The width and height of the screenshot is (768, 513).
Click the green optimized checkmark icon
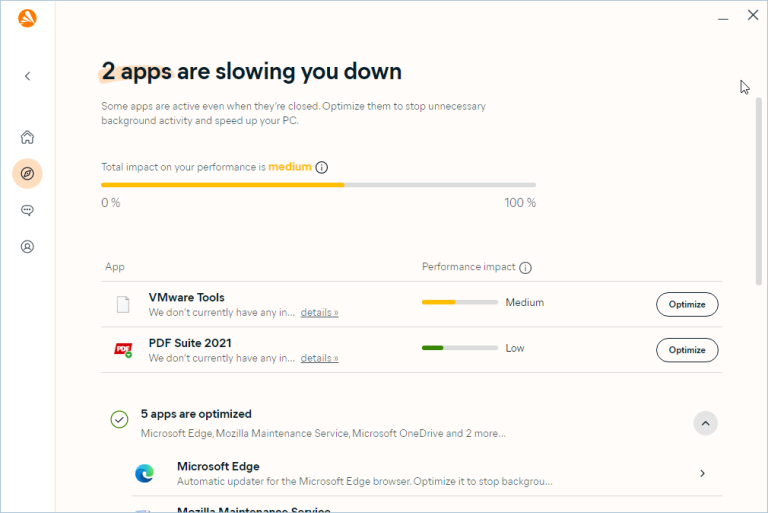(x=119, y=419)
